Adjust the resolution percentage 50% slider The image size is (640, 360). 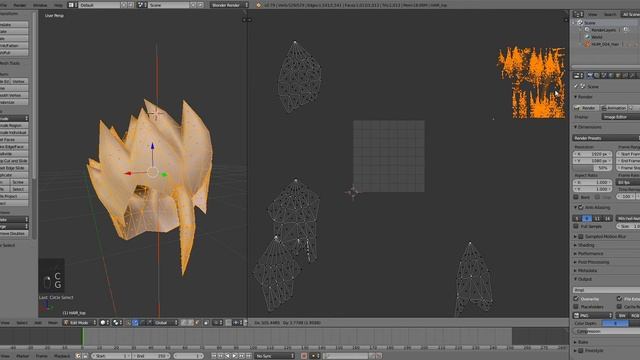click(593, 168)
